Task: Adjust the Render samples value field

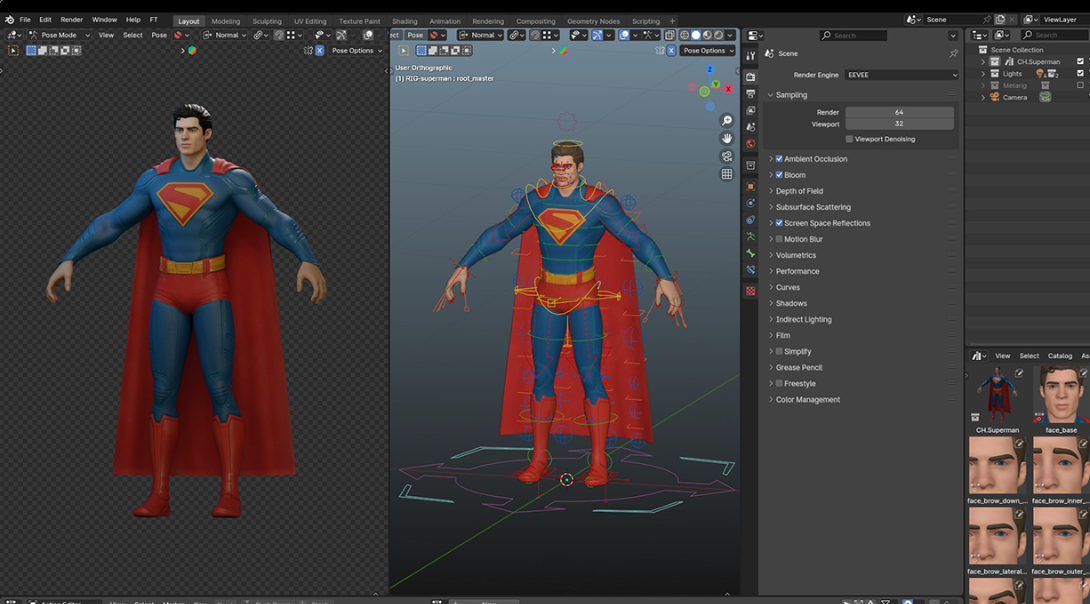Action: [900, 112]
